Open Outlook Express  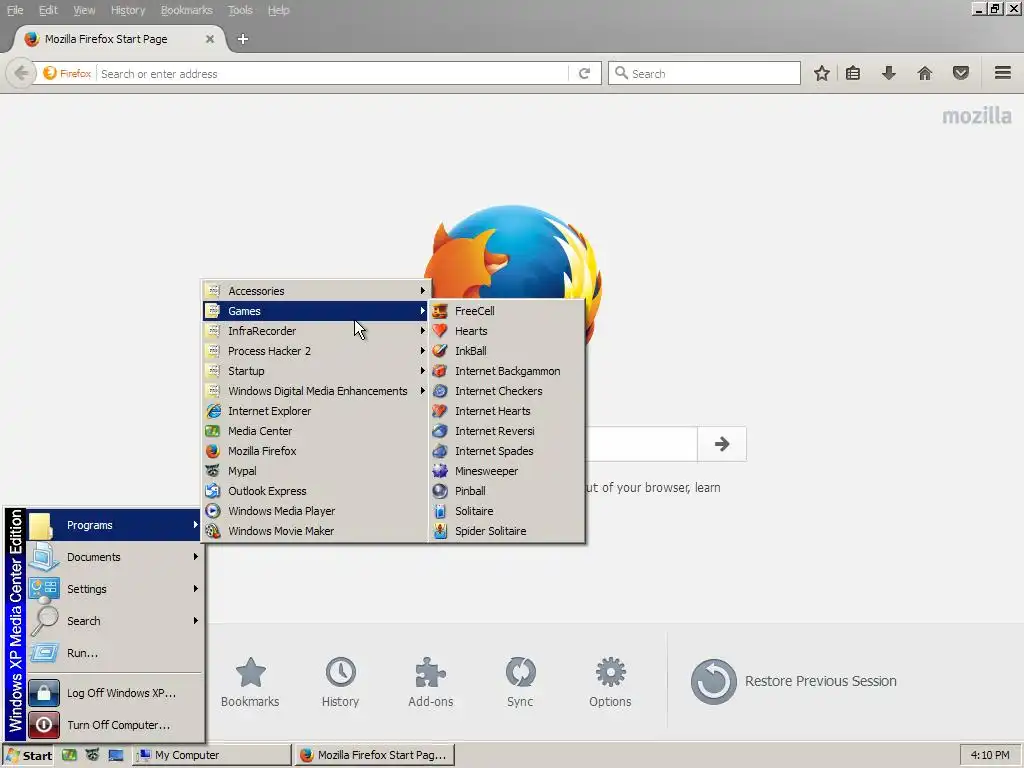[315, 491]
